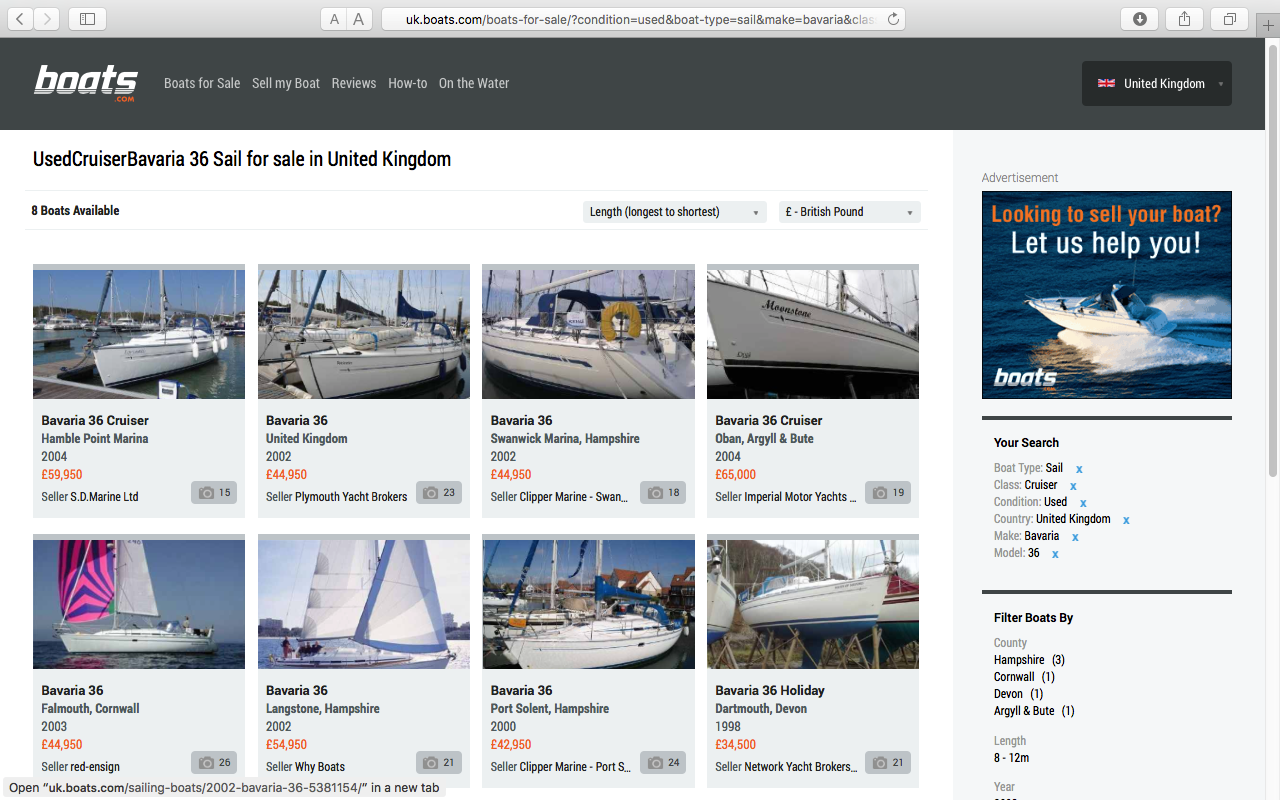This screenshot has height=800, width=1280.
Task: Remove the Country: United Kingdom filter
Action: [x=1126, y=520]
